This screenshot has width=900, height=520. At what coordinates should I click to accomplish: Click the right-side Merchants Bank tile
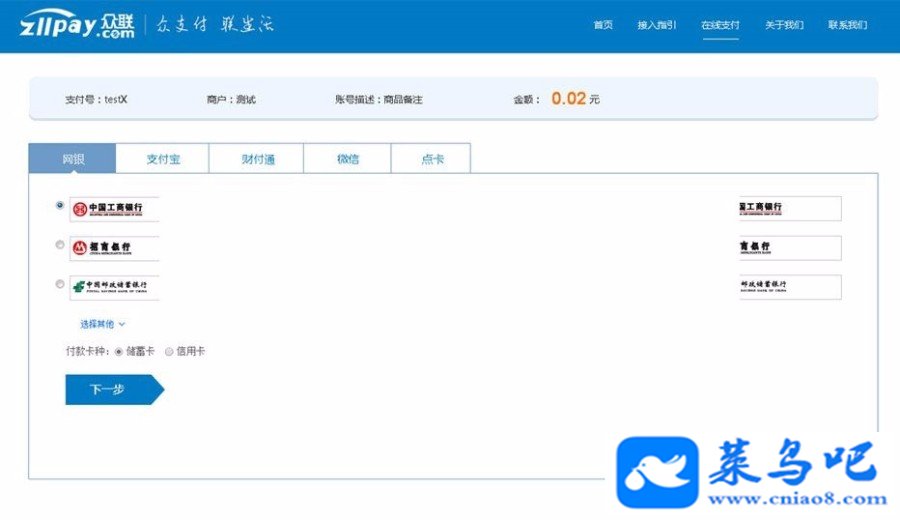[x=790, y=247]
